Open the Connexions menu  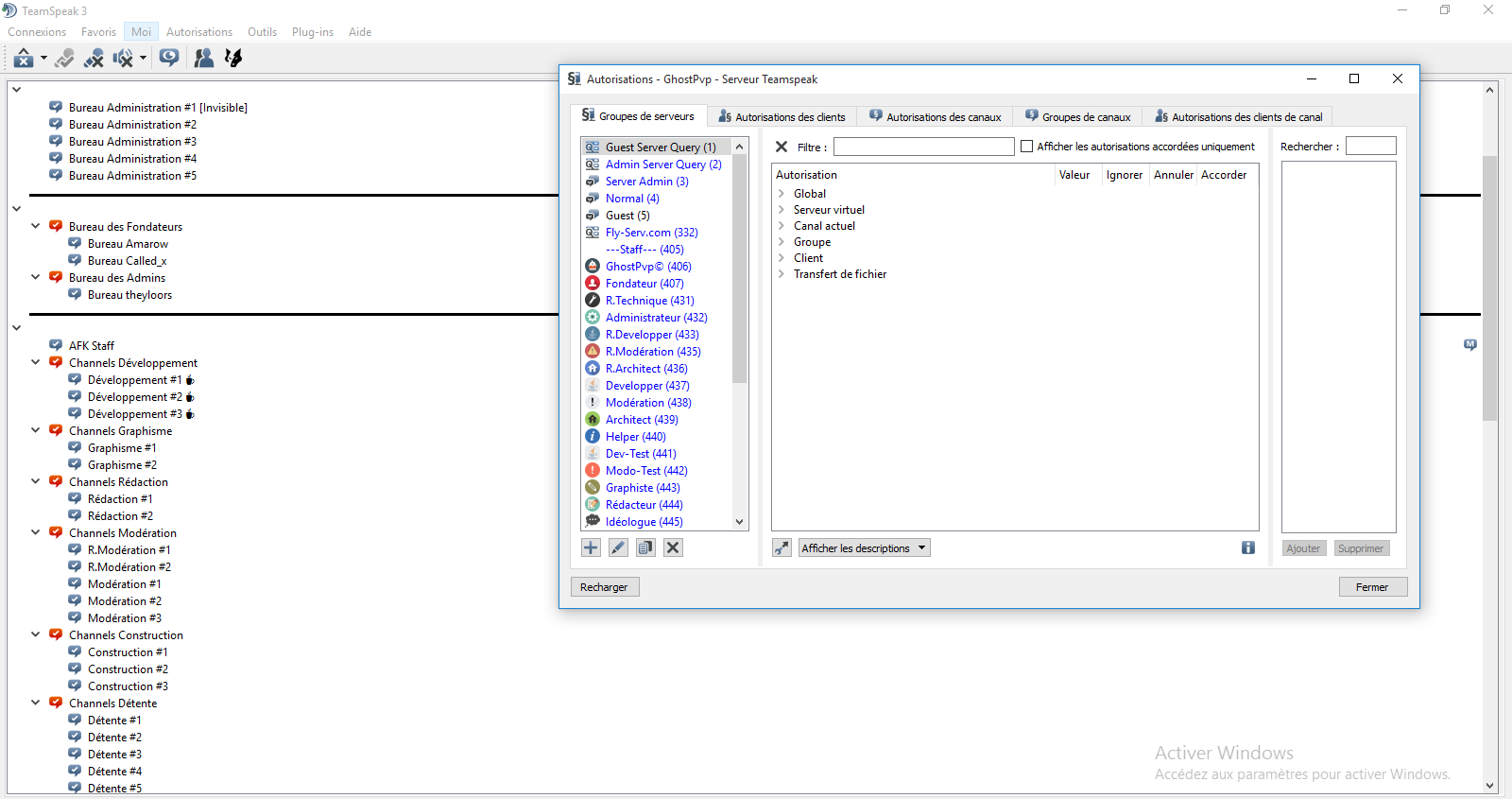click(37, 32)
